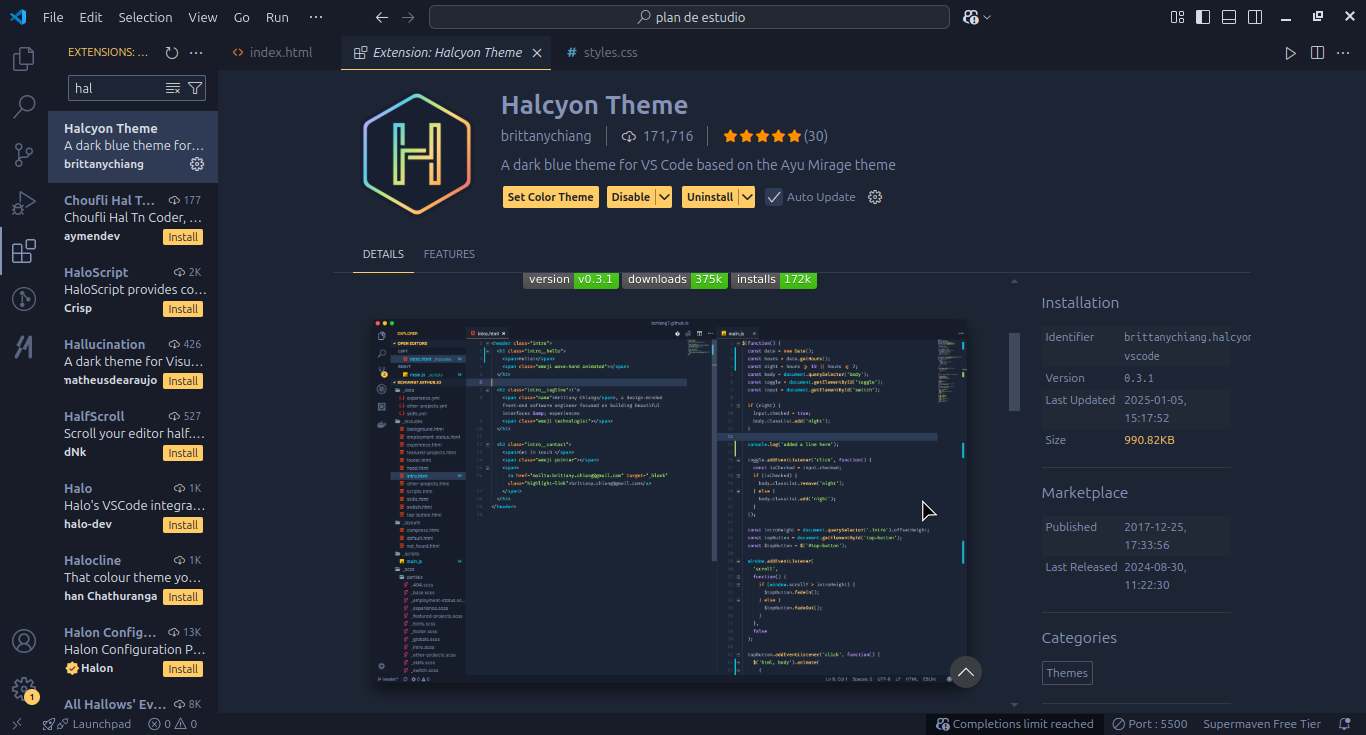
Task: Install the Hallucination theme extension
Action: coord(183,381)
